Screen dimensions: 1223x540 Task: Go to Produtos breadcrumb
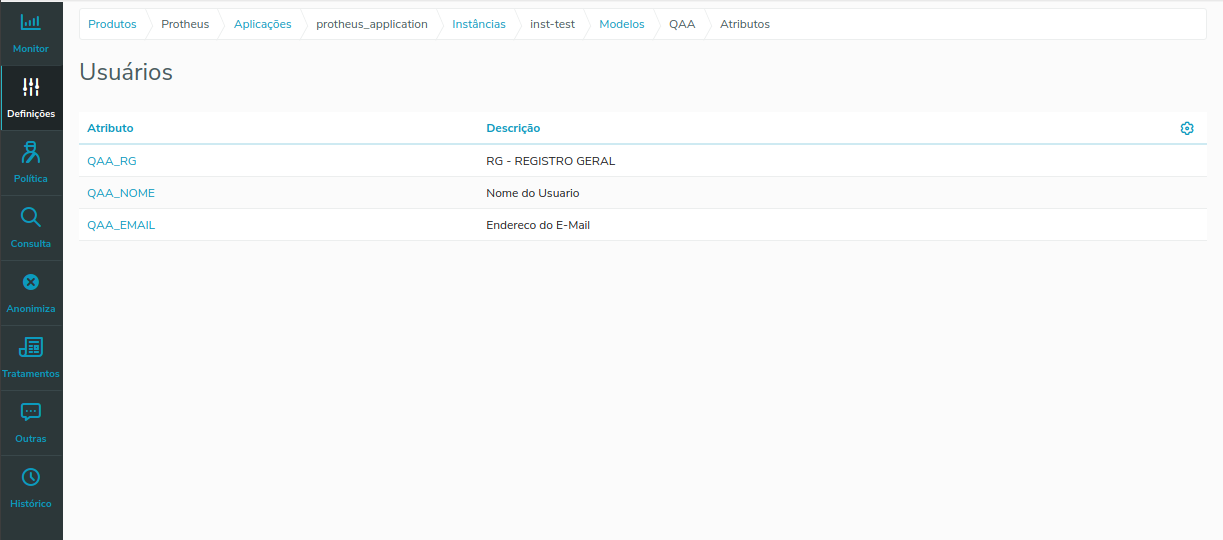pos(112,24)
